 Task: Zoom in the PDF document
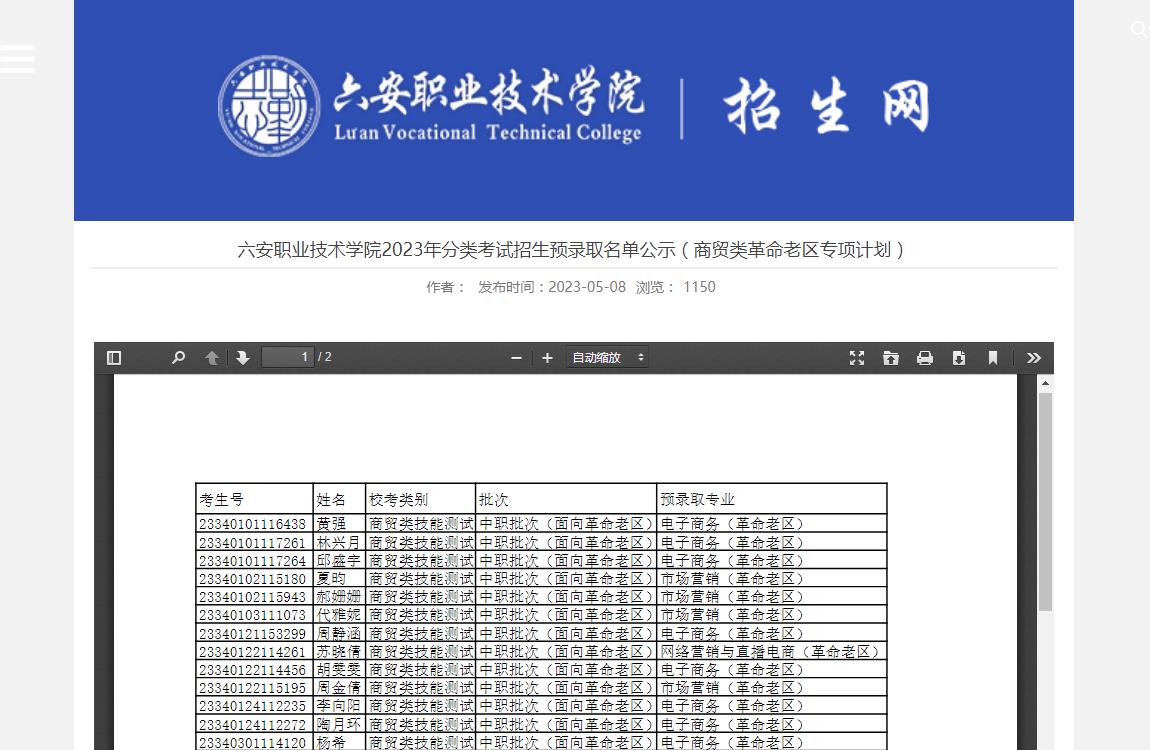(547, 358)
